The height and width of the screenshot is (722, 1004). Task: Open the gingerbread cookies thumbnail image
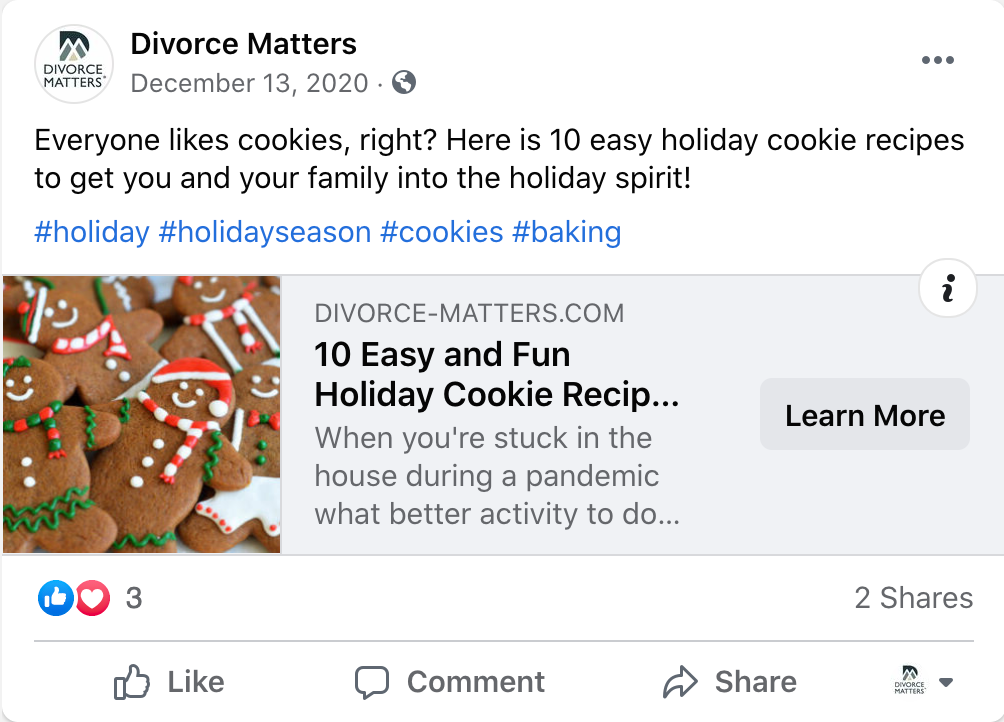tap(142, 415)
